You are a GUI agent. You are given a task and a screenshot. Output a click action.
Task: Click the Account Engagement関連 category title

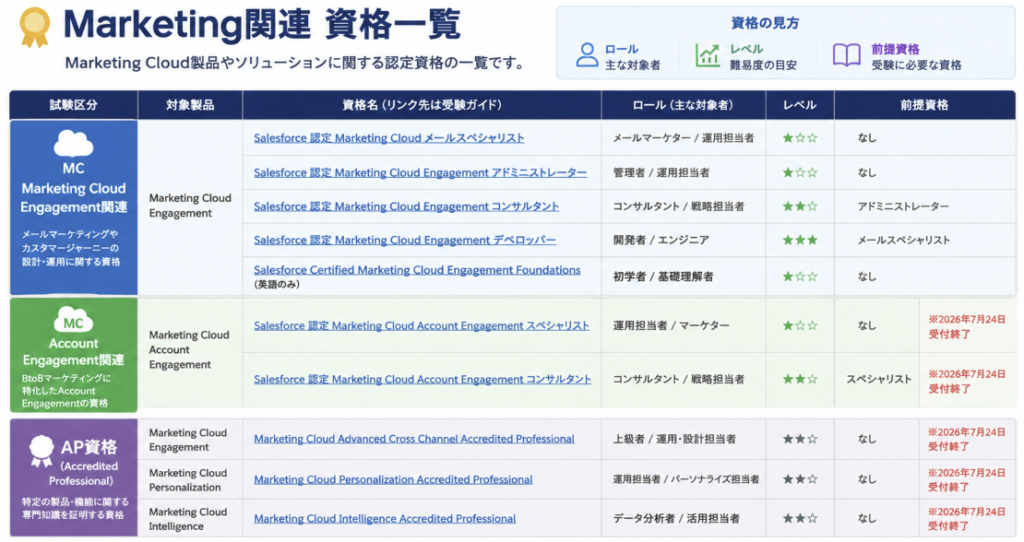(x=73, y=351)
